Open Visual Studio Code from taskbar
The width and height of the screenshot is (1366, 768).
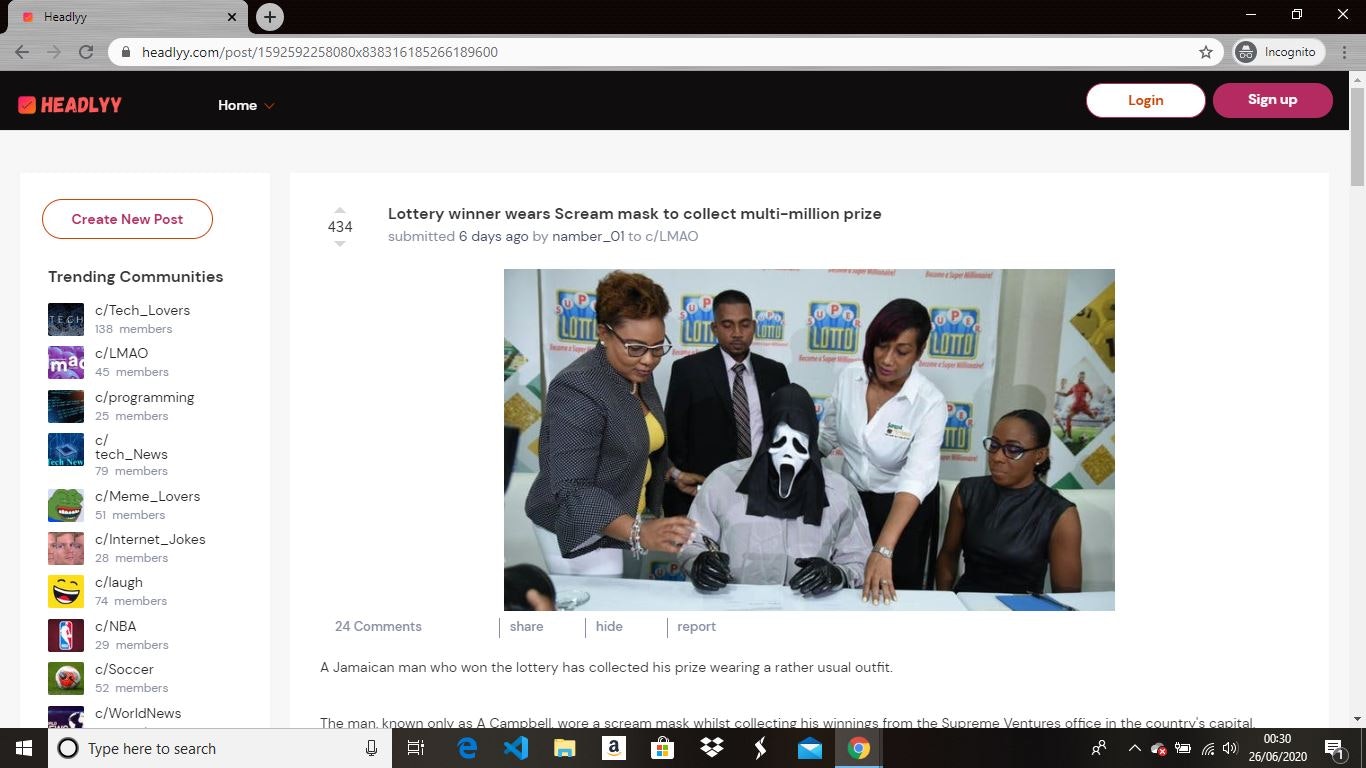[x=516, y=748]
